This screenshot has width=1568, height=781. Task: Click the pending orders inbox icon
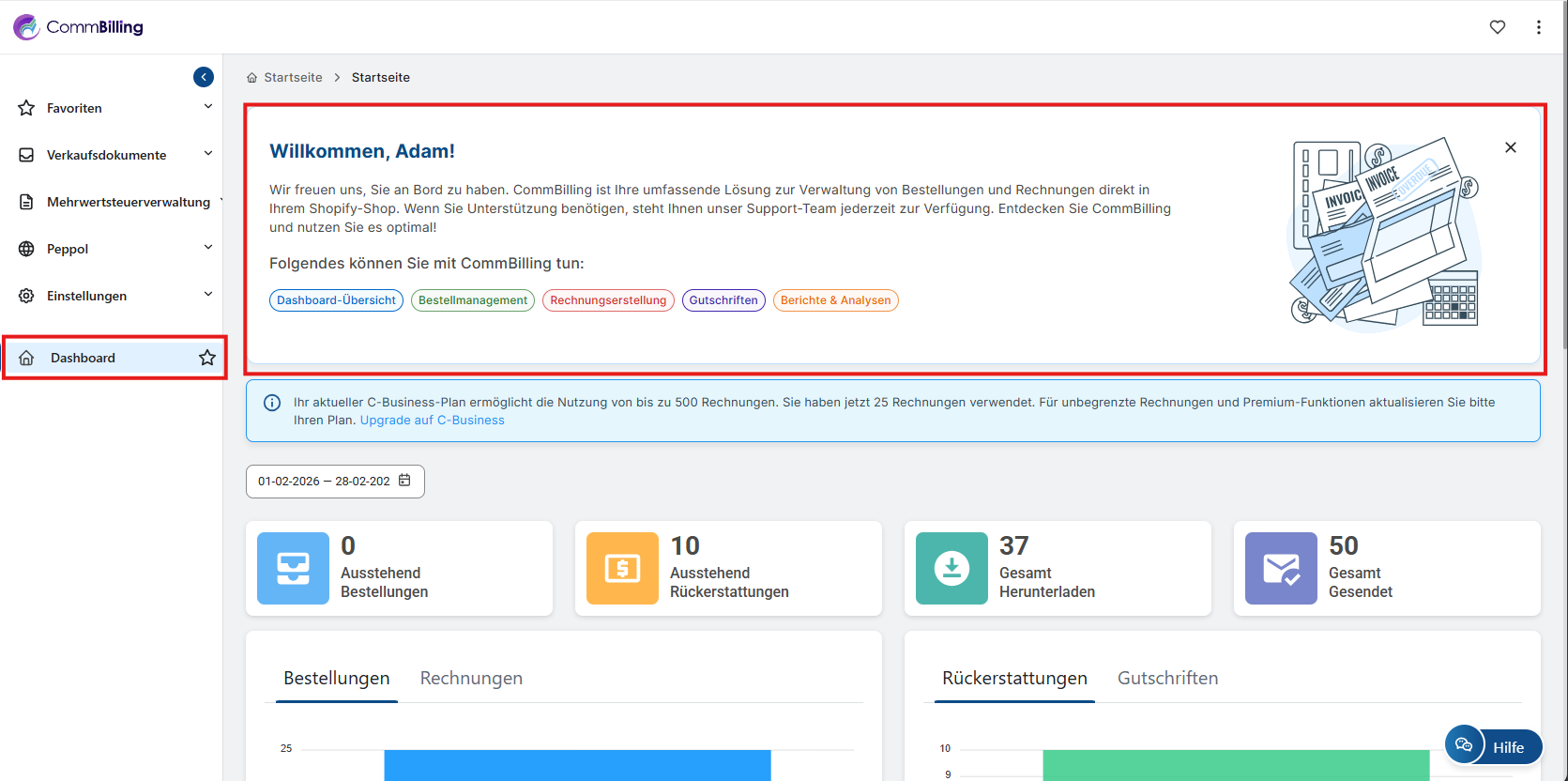293,569
